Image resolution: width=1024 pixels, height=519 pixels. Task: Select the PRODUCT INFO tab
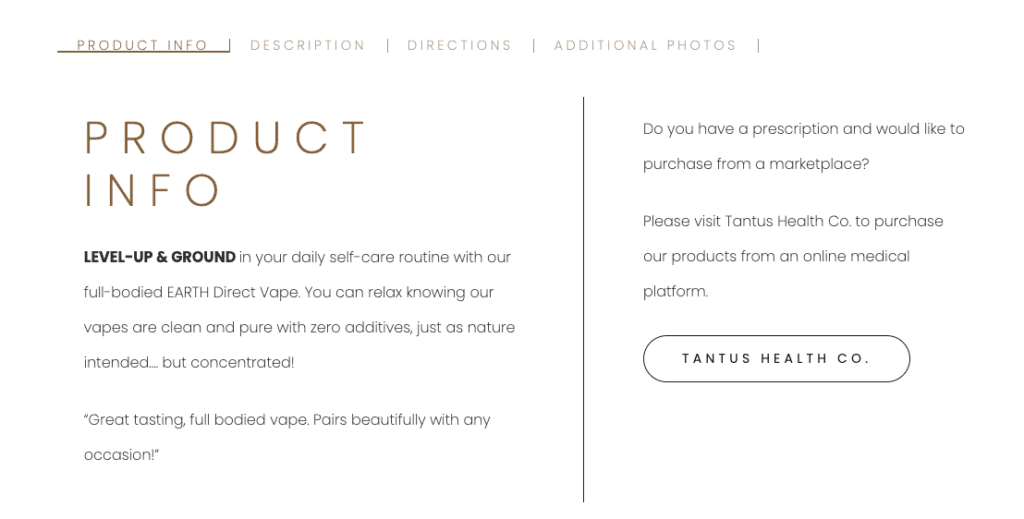pyautogui.click(x=142, y=45)
